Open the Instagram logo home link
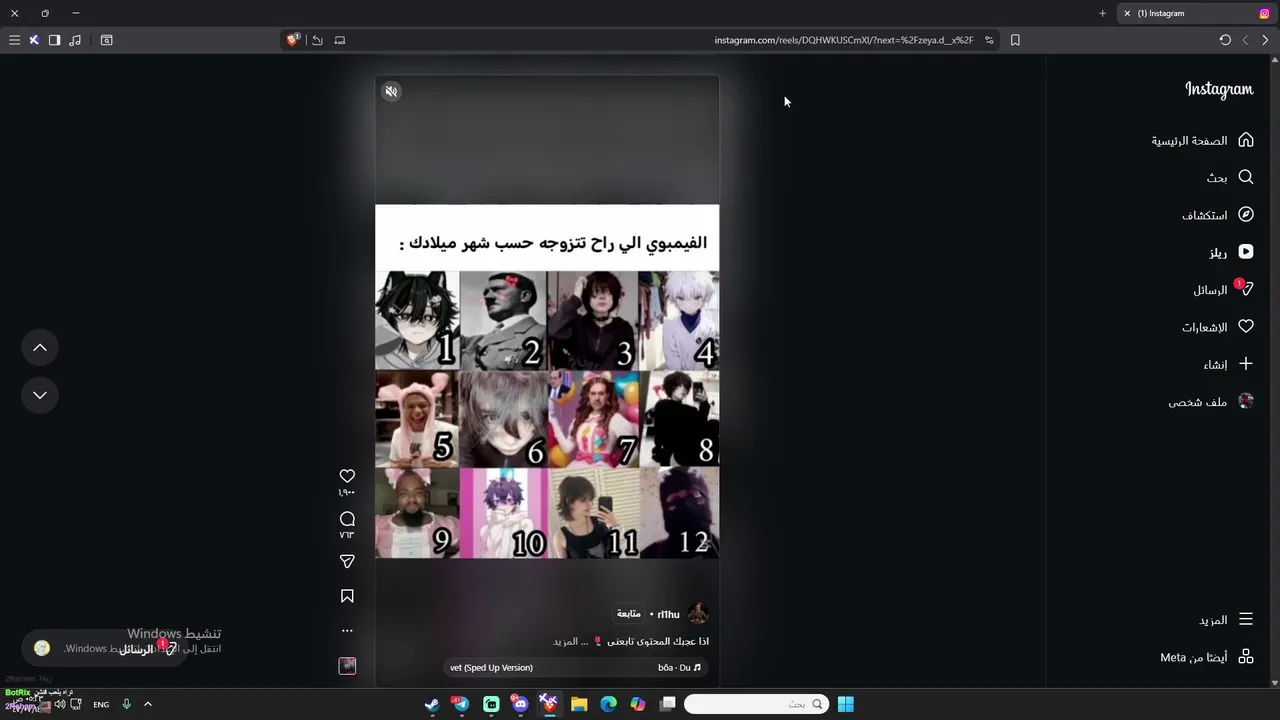This screenshot has height=720, width=1280. click(1219, 89)
